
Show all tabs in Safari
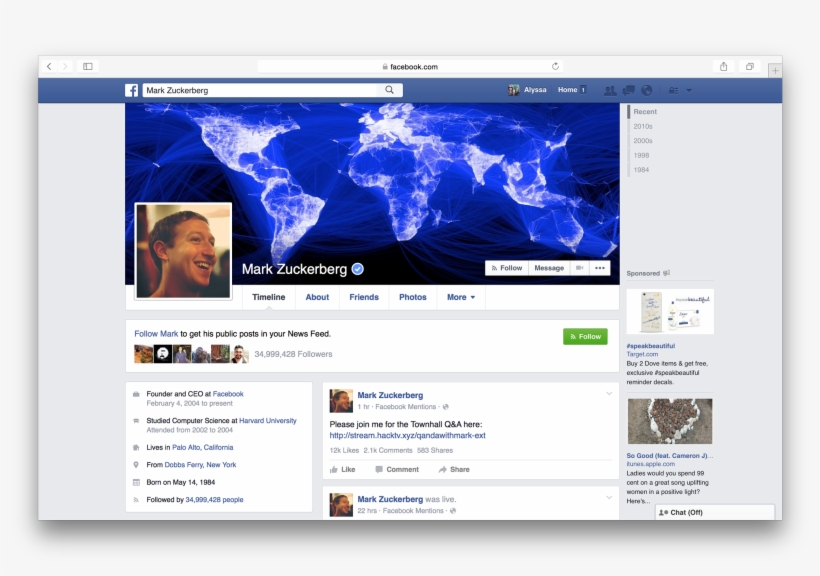[x=750, y=66]
